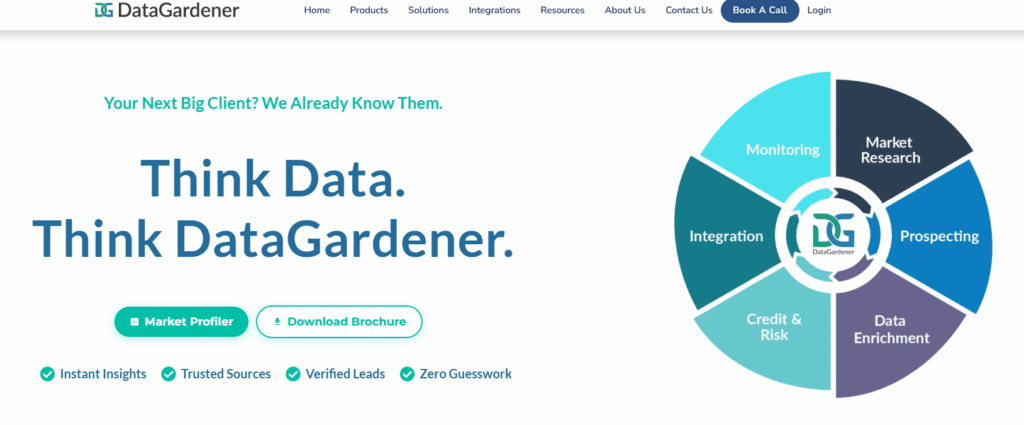Click the checkmark icon beside Zero Guesswork
This screenshot has height=425, width=1024.
[408, 374]
